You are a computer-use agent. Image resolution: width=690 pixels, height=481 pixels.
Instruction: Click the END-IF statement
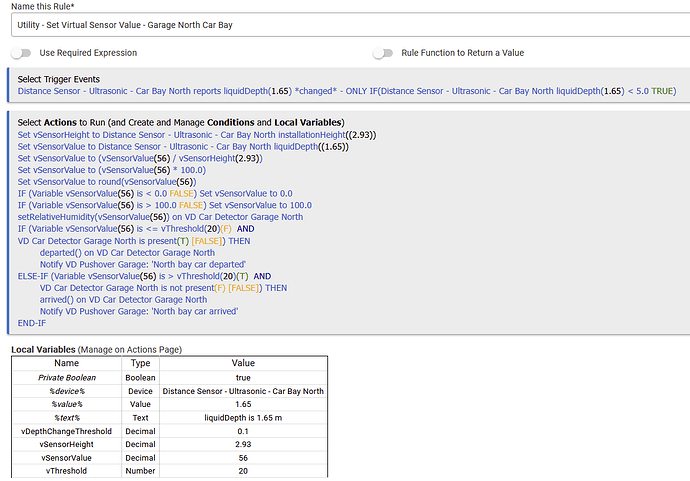pos(31,324)
